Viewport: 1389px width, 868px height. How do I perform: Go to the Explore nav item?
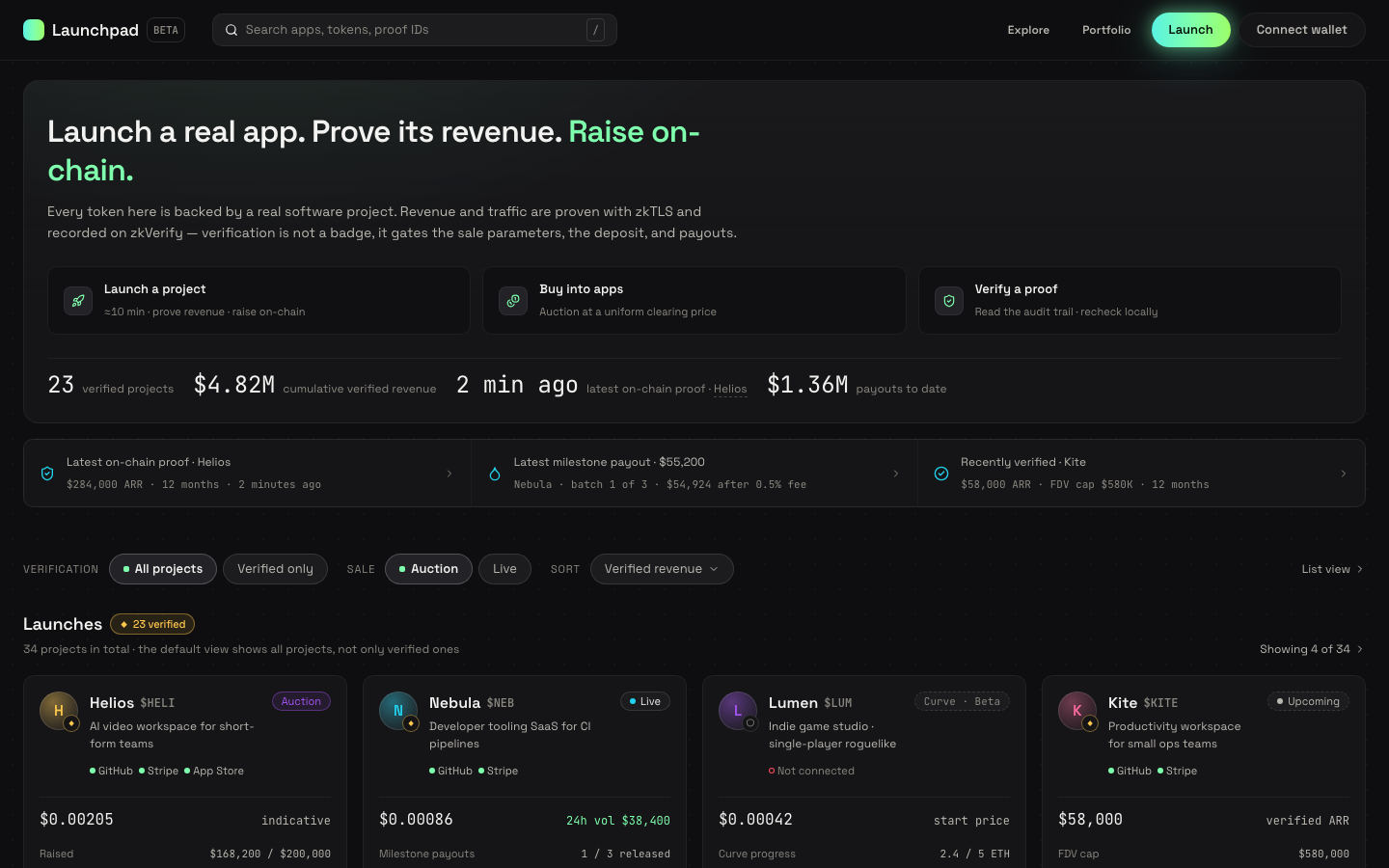click(1028, 30)
